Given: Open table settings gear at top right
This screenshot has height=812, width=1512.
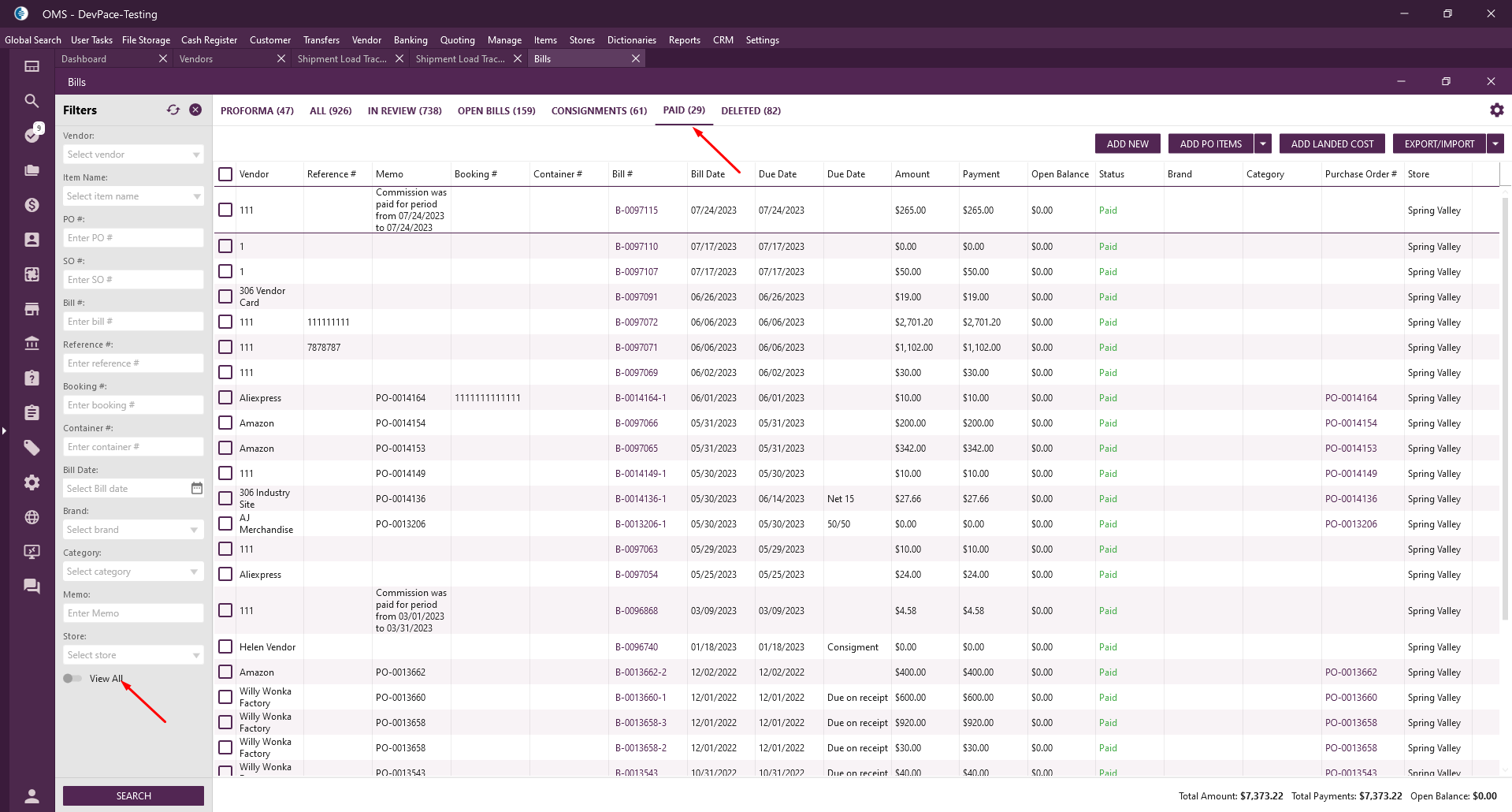Looking at the screenshot, I should click(1496, 110).
